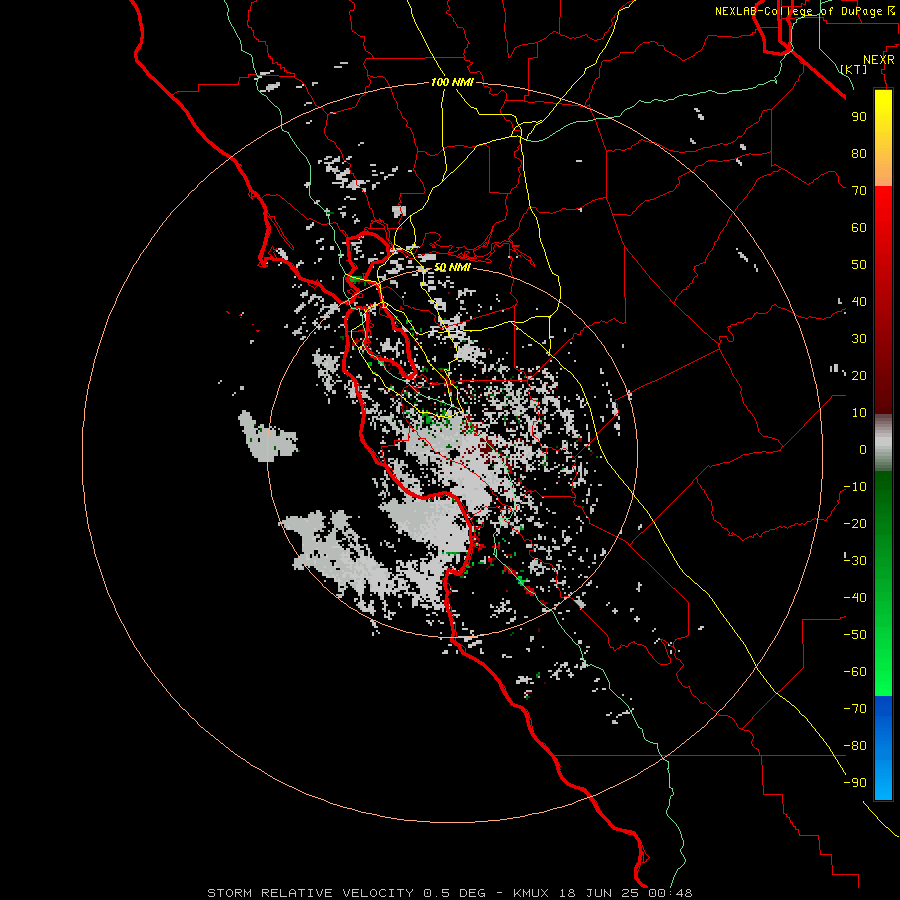Click the "-40" value on velocity scale
The height and width of the screenshot is (900, 900).
[855, 598]
